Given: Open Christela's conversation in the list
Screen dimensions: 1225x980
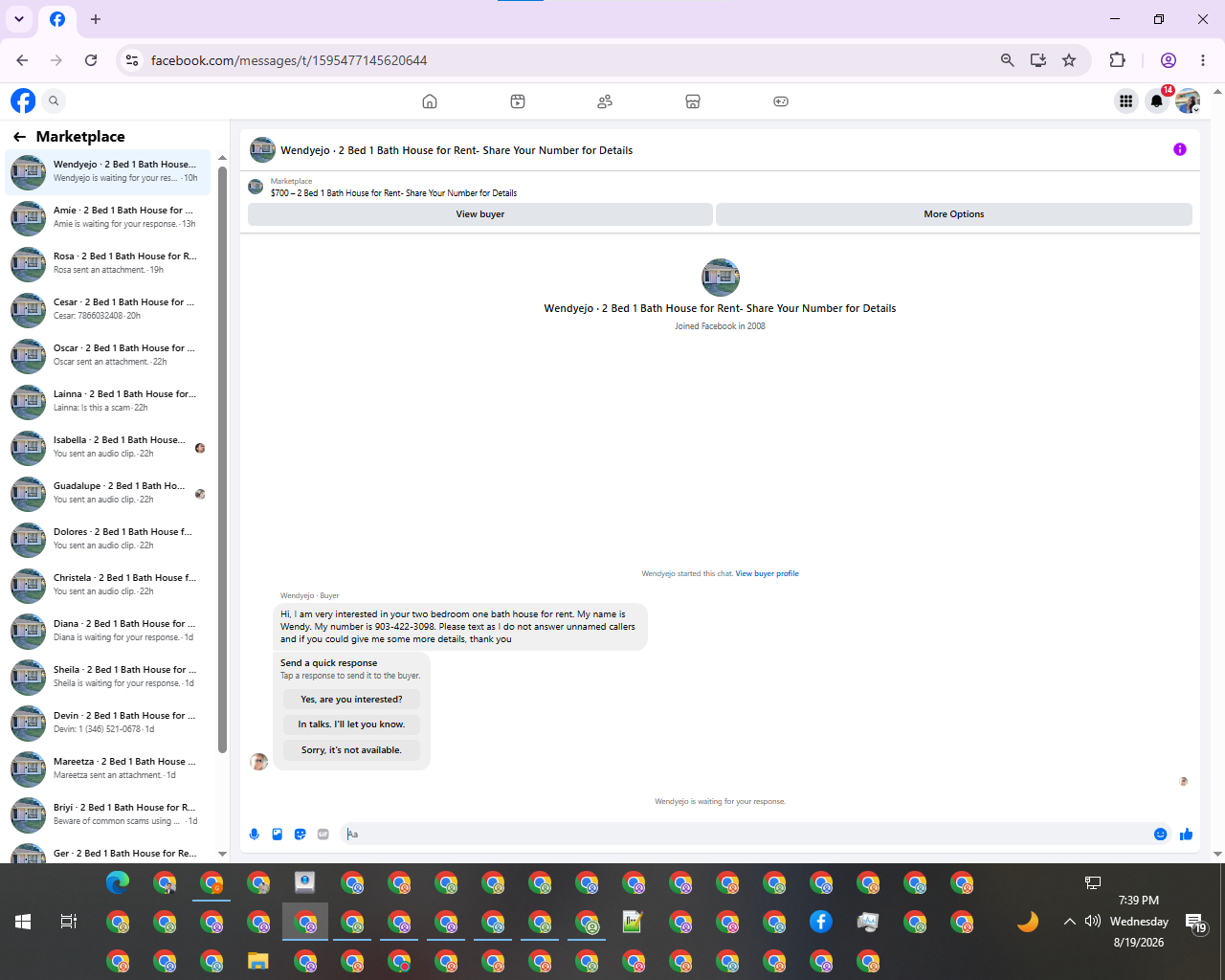Looking at the screenshot, I should pyautogui.click(x=107, y=585).
